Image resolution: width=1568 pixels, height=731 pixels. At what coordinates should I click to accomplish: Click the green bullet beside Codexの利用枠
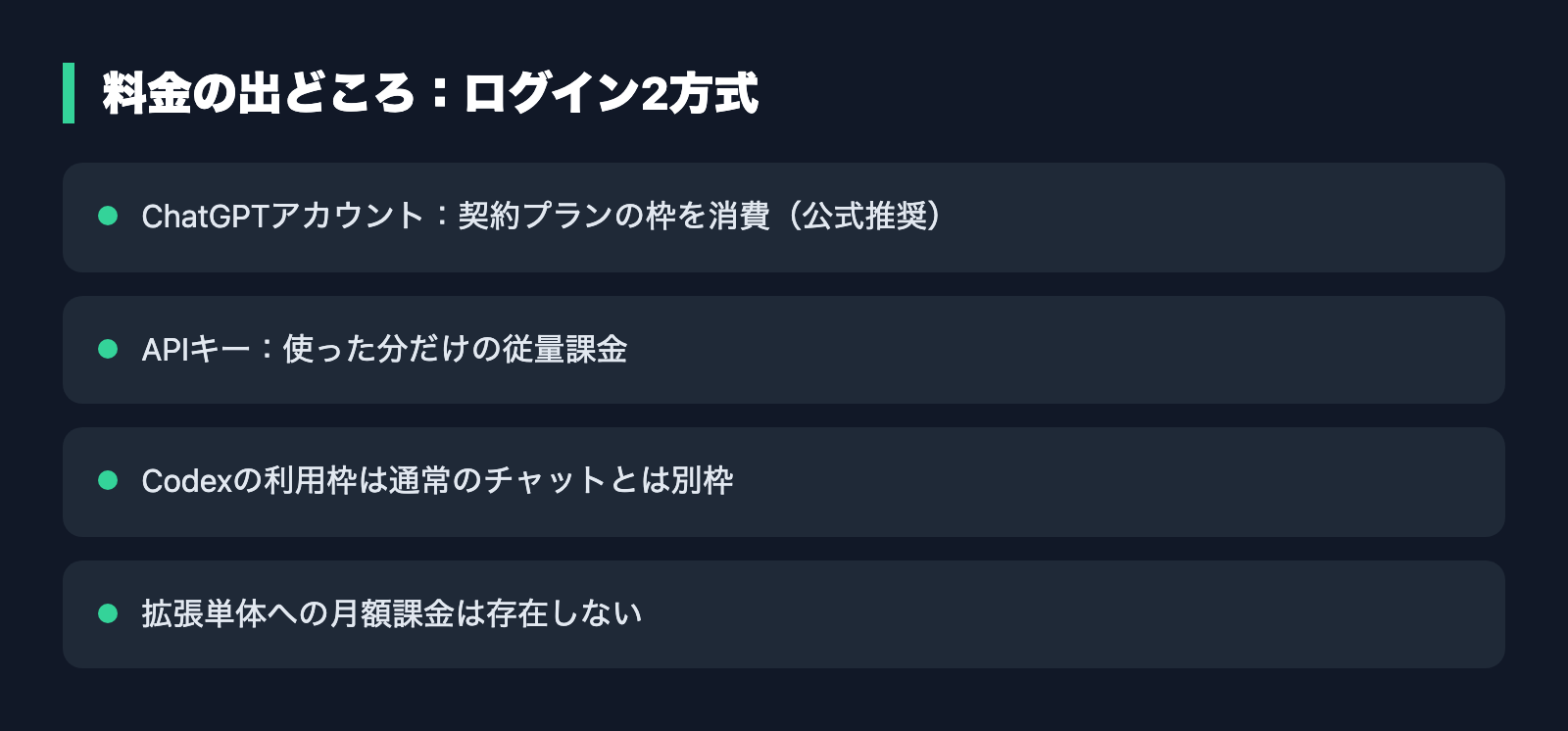click(x=108, y=480)
